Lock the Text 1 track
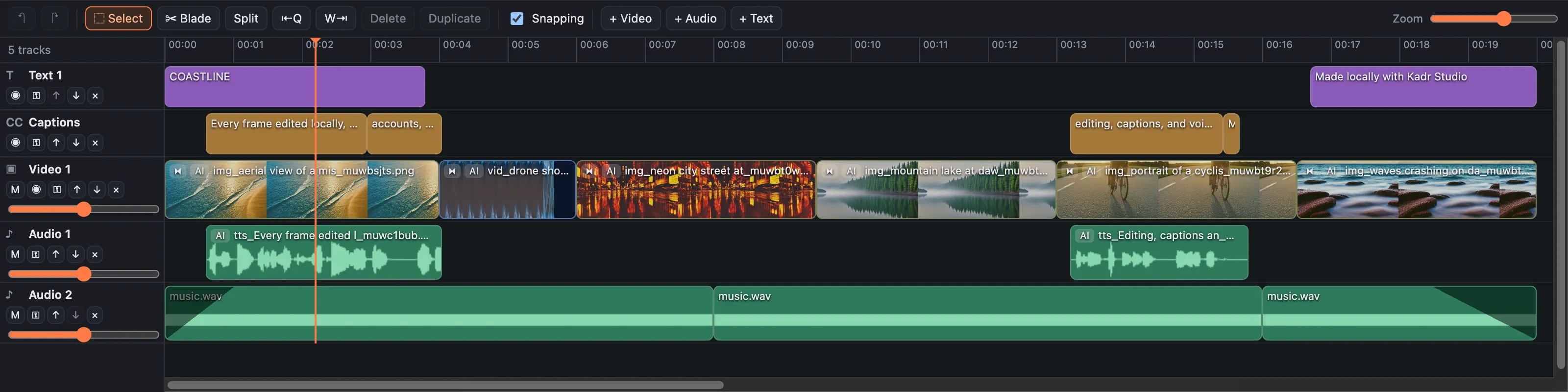This screenshot has height=392, width=1568. tap(36, 96)
